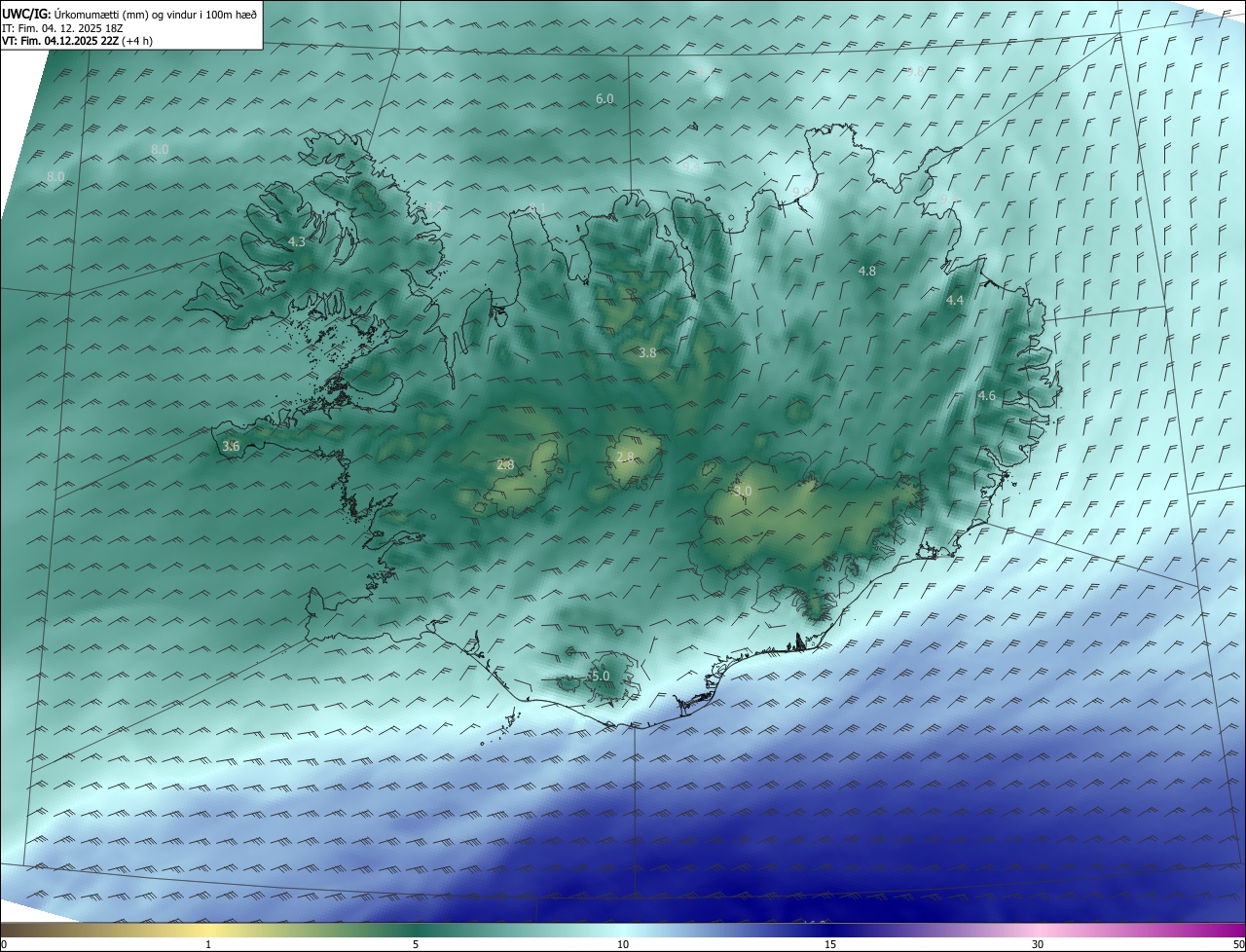Click the 5.0 value on the southern glacier
This screenshot has height=952, width=1246.
pos(601,676)
